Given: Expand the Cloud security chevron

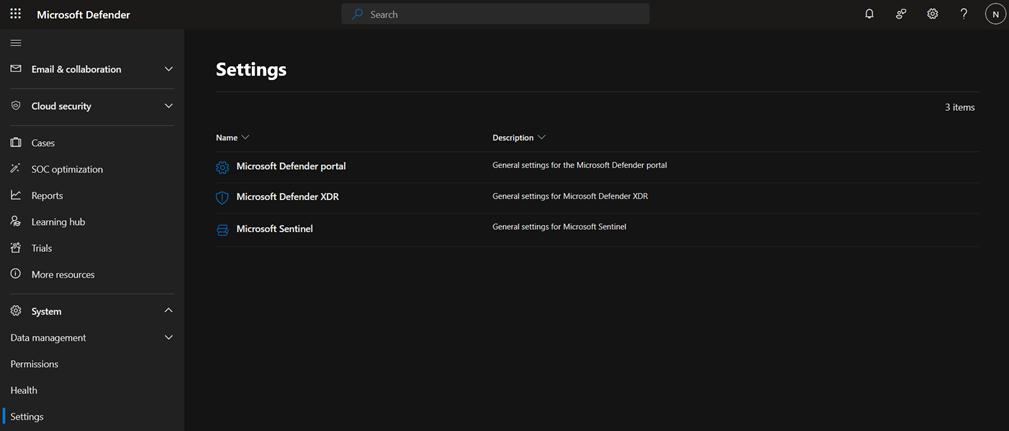Looking at the screenshot, I should tap(169, 105).
